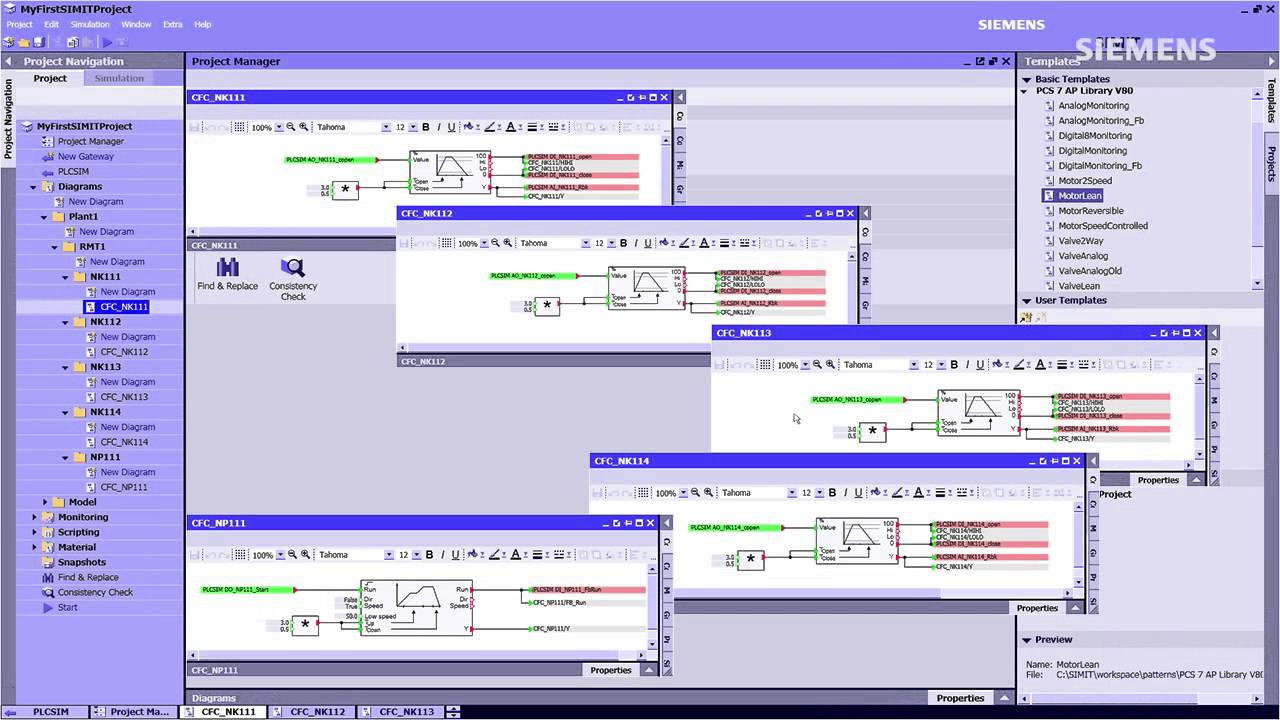1280x720 pixels.
Task: Open Tahoma font dropdown in CFC_NK113
Action: click(x=913, y=366)
